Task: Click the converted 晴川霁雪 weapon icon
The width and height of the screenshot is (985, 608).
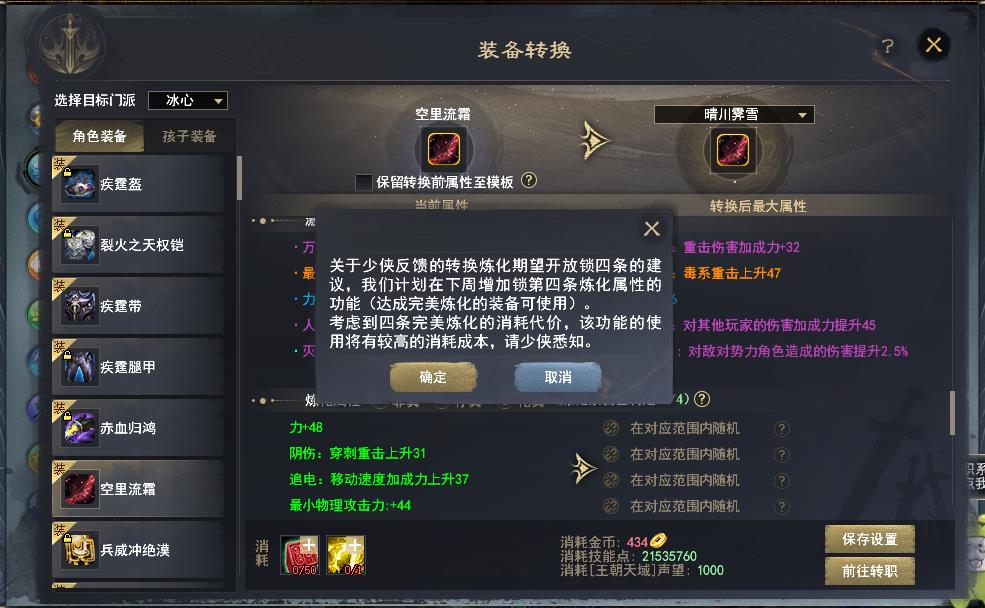Action: coord(733,151)
